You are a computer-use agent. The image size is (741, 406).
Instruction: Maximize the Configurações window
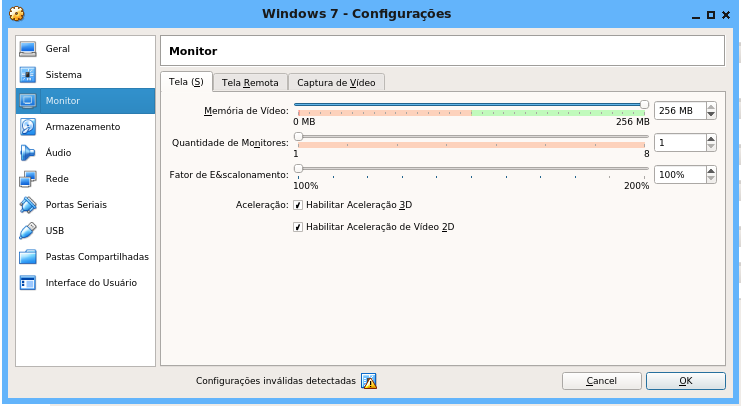(711, 15)
